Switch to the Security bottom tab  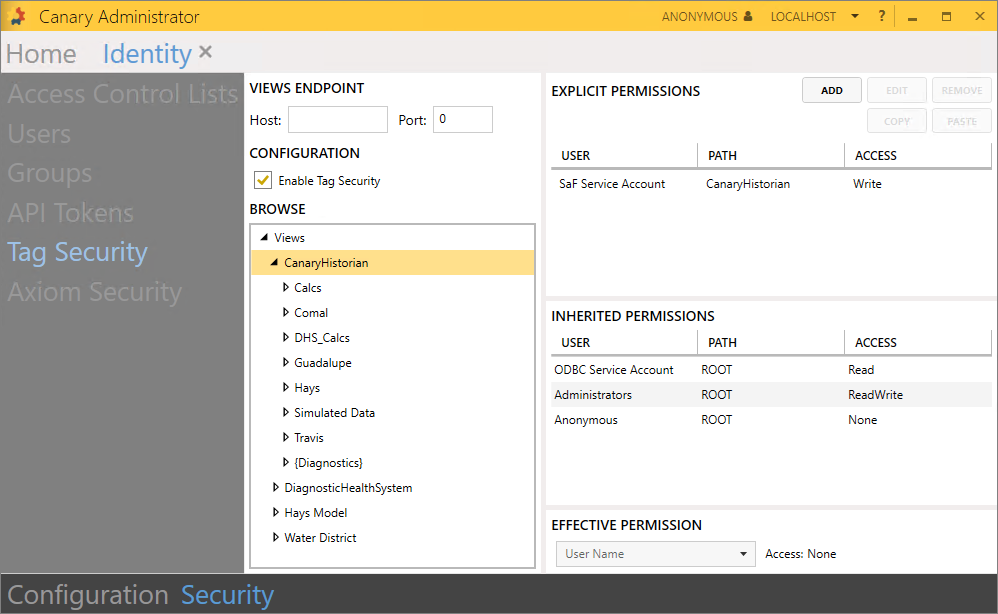[x=227, y=596]
